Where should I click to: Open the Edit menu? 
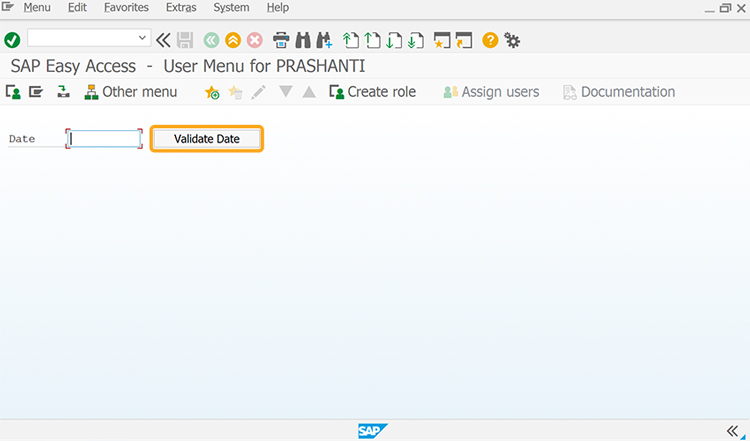tap(77, 8)
